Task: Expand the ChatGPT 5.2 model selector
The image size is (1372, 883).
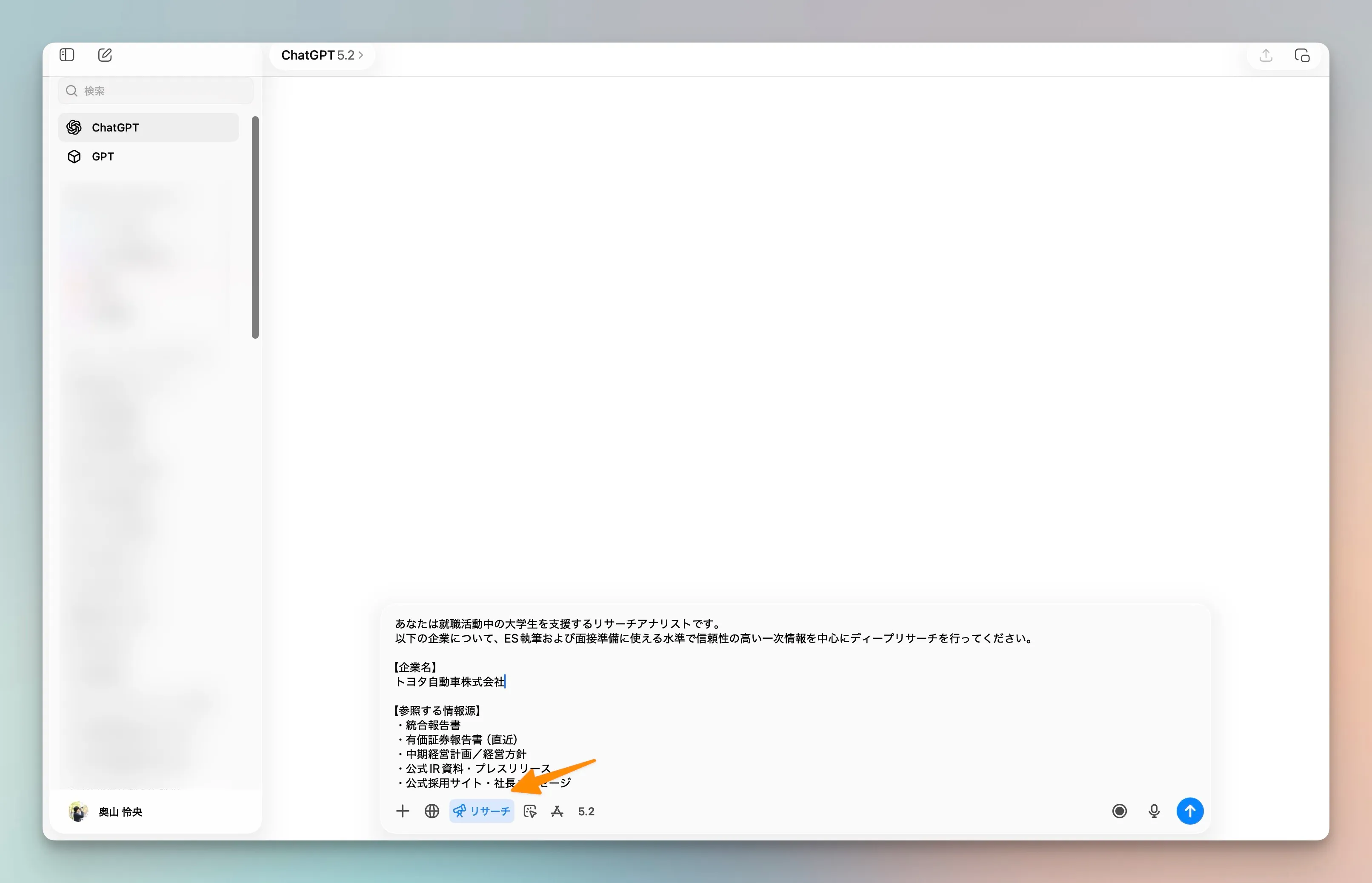Action: point(322,54)
